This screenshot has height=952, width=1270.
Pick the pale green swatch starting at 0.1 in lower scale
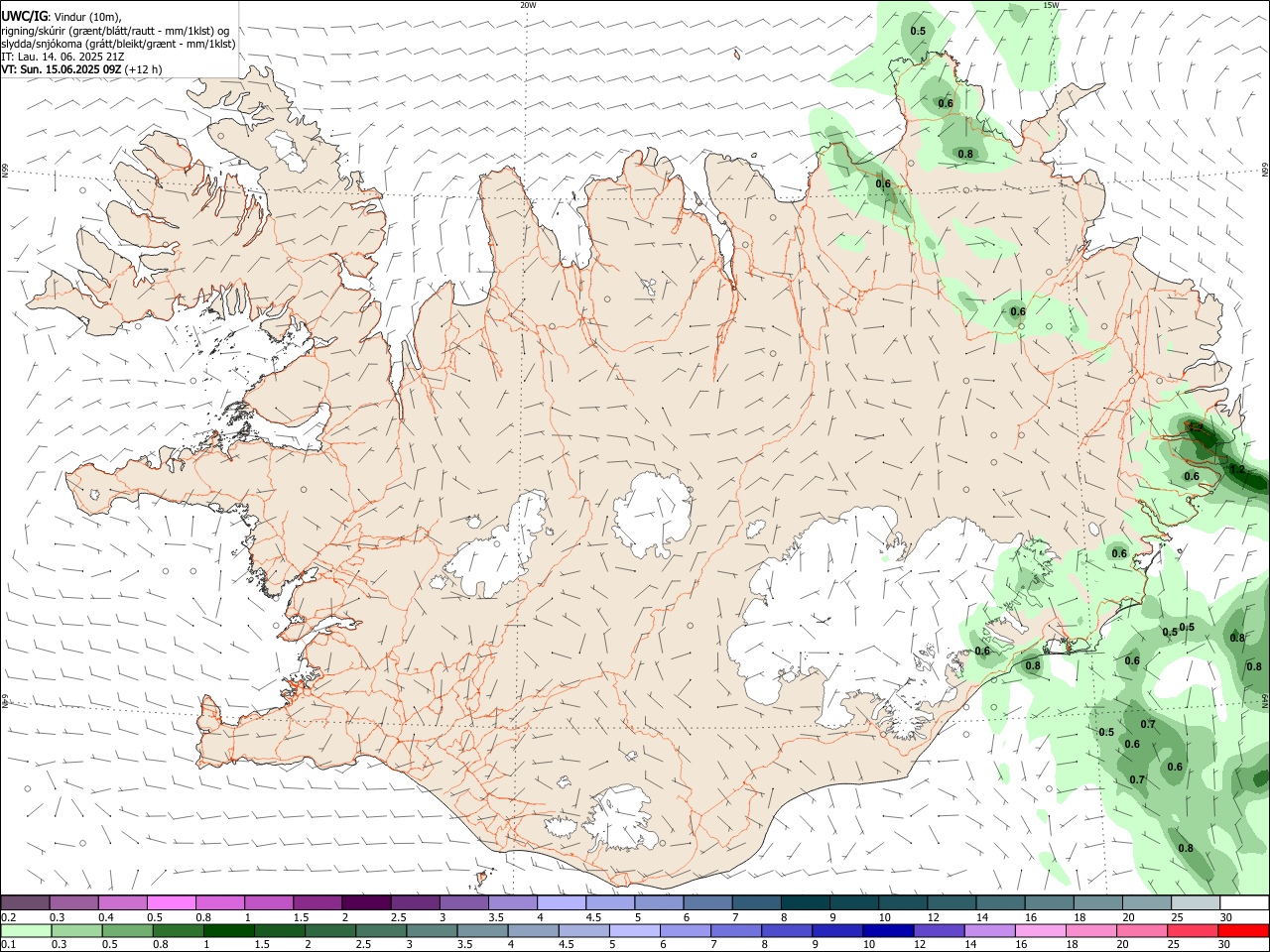tap(26, 930)
